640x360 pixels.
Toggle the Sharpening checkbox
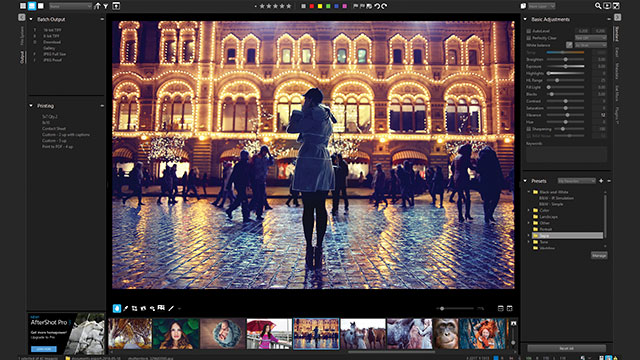pos(529,129)
